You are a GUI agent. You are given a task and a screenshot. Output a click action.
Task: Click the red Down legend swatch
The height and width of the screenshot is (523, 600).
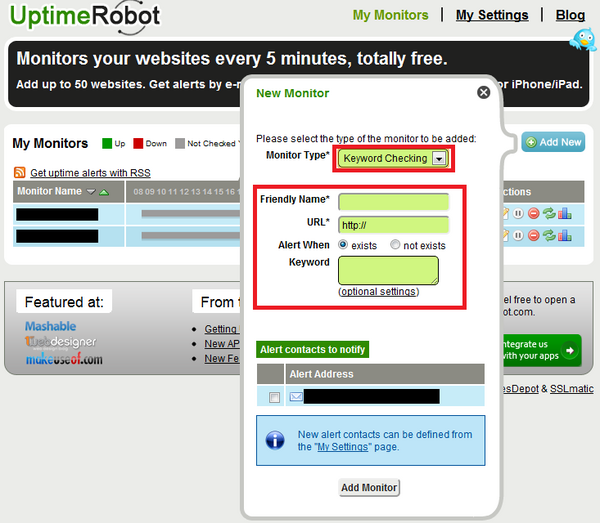coord(138,143)
